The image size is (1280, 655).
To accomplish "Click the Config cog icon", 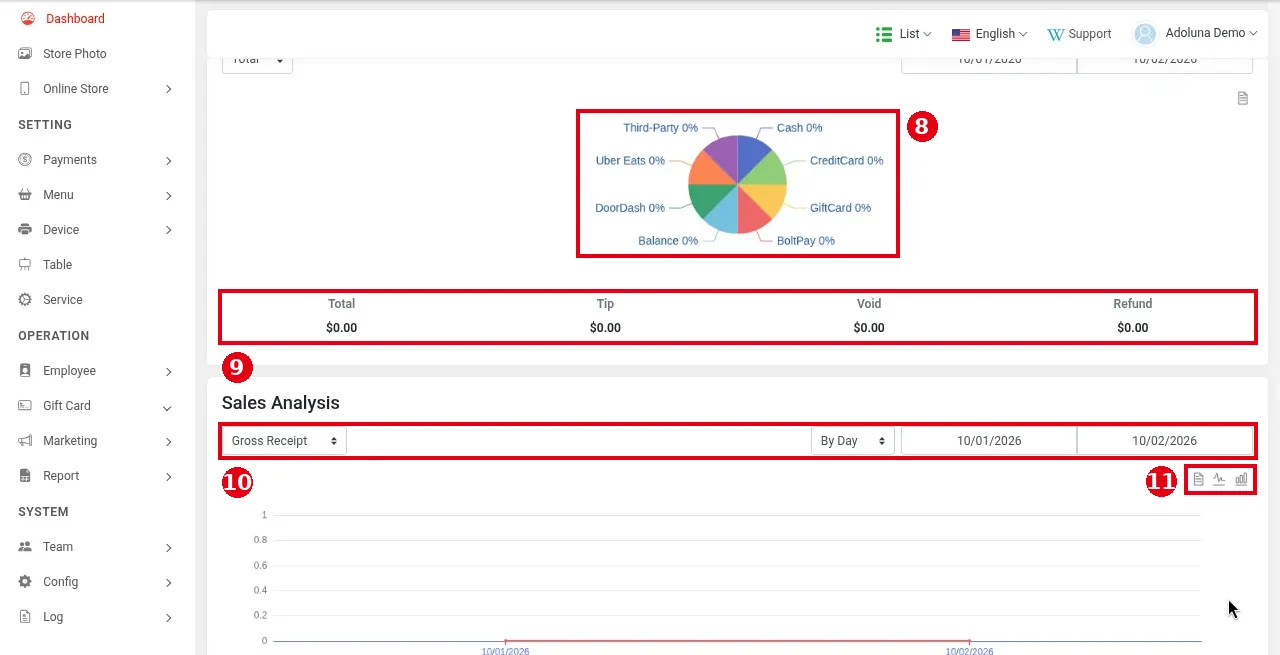I will point(25,581).
